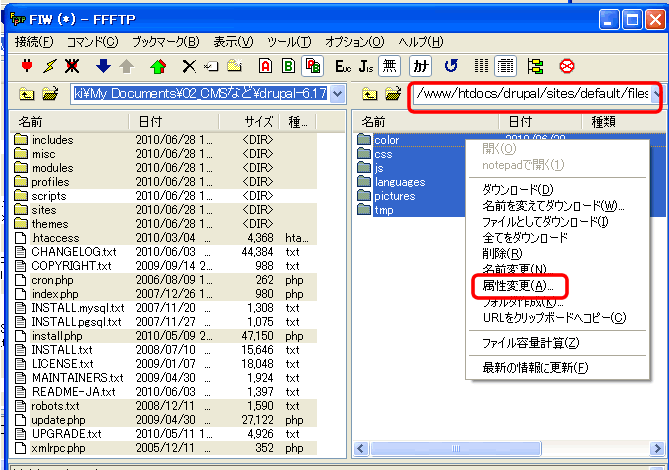Sort remote list by 日付 column header

(520, 121)
